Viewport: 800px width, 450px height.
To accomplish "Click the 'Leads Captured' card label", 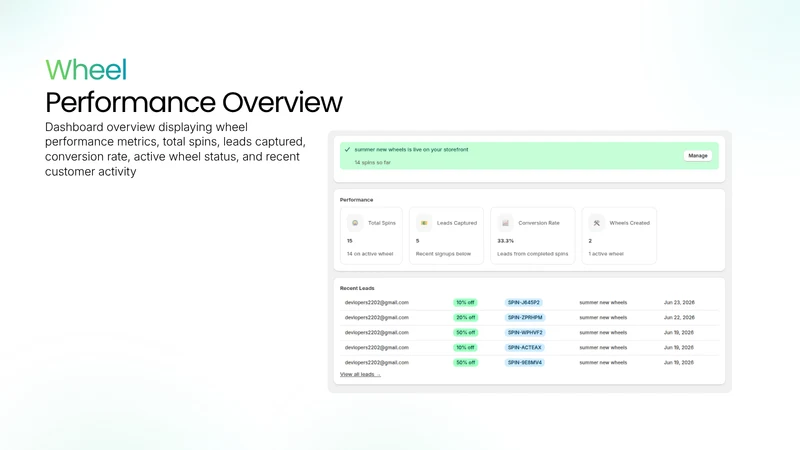I will tap(457, 223).
